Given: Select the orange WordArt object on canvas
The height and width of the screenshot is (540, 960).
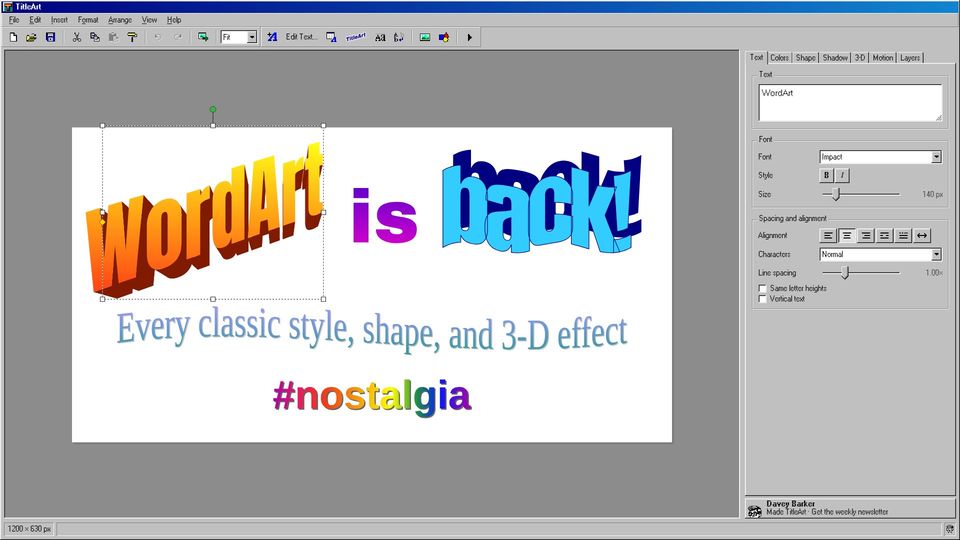Looking at the screenshot, I should 205,220.
